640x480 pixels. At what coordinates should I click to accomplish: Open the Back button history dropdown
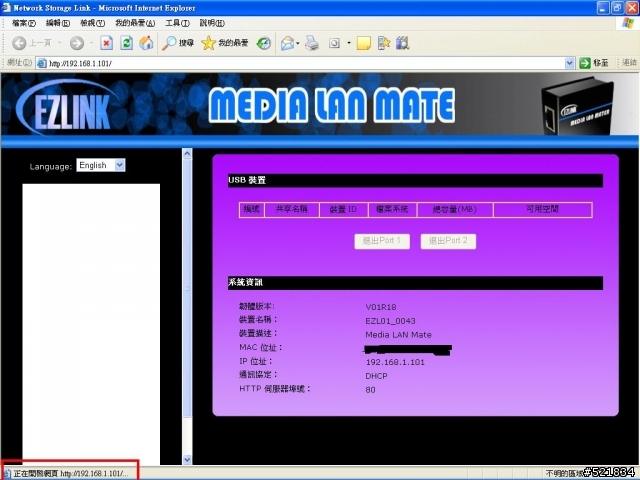[59, 43]
